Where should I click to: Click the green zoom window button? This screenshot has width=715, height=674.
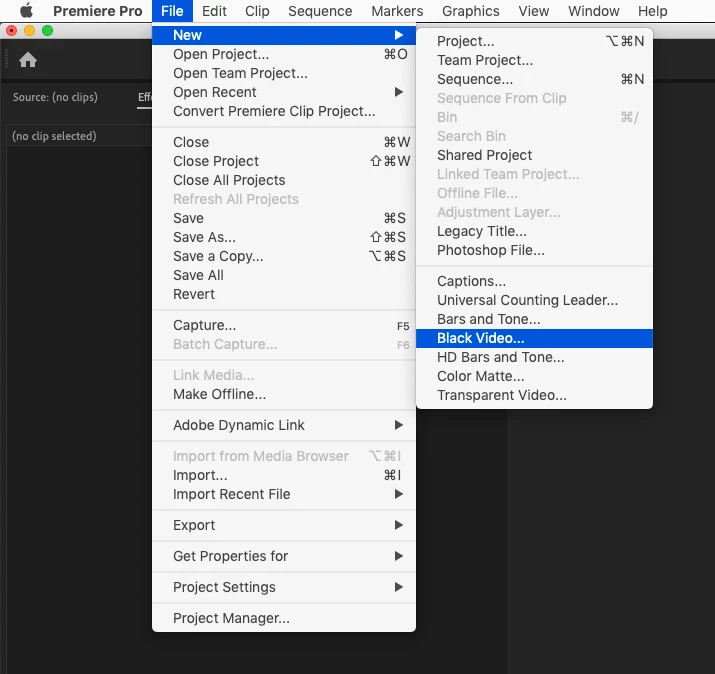click(x=47, y=31)
